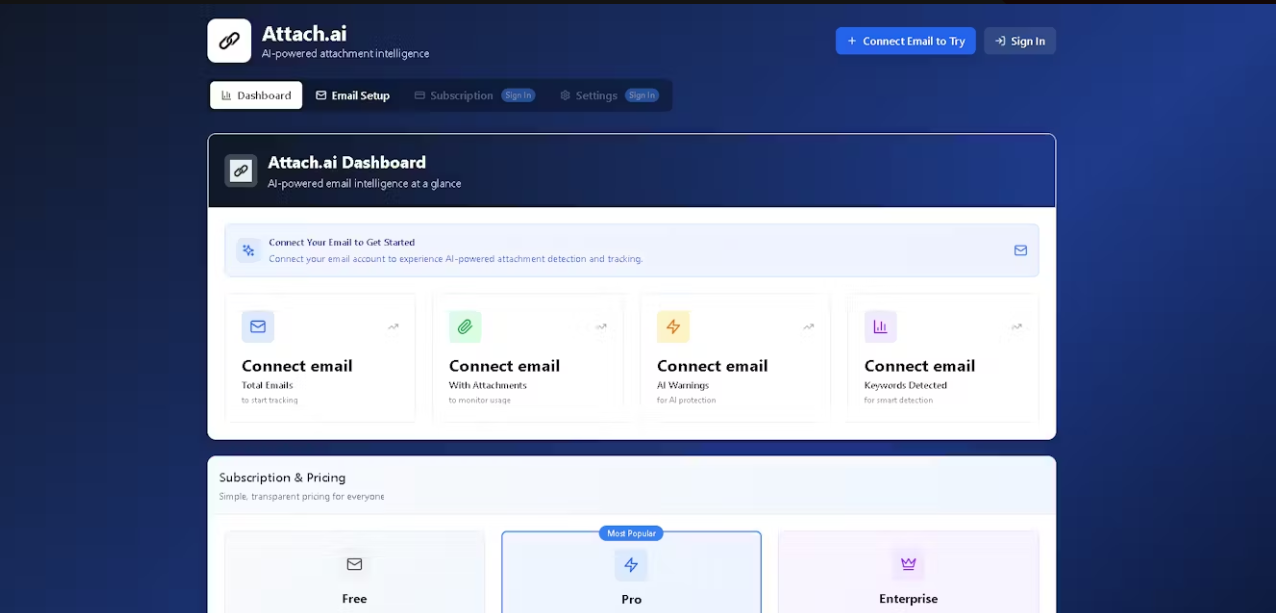Screen dimensions: 1276x613
Task: Switch to the Email Setup tab
Action: [353, 95]
